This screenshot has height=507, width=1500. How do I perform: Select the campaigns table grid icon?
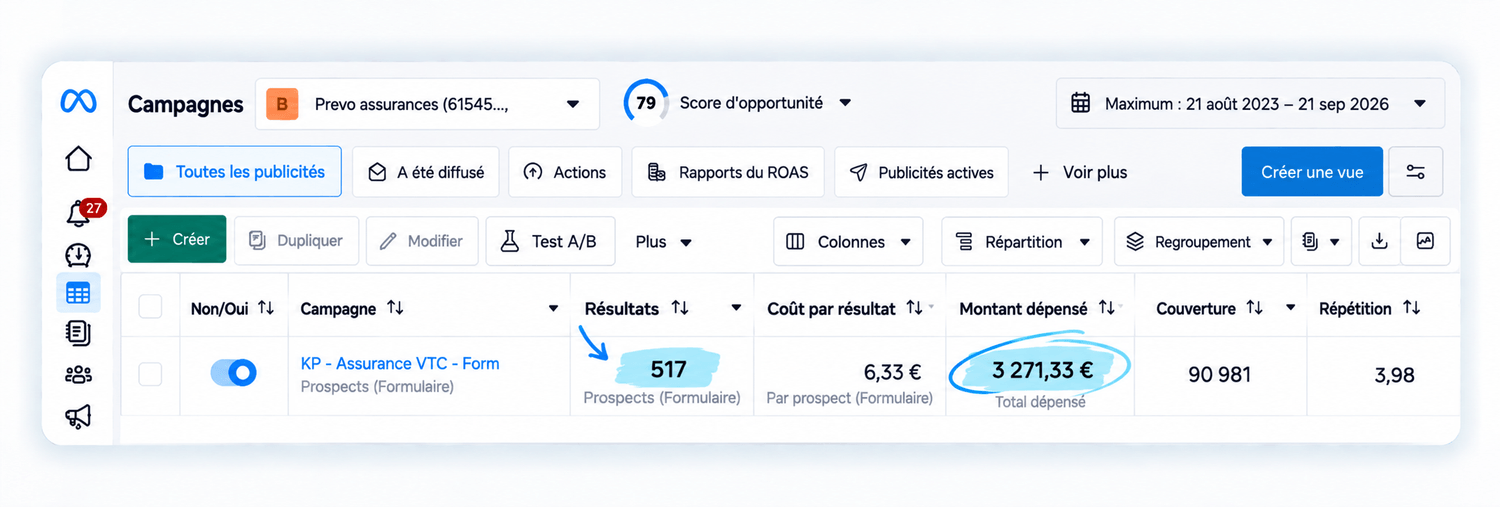78,293
